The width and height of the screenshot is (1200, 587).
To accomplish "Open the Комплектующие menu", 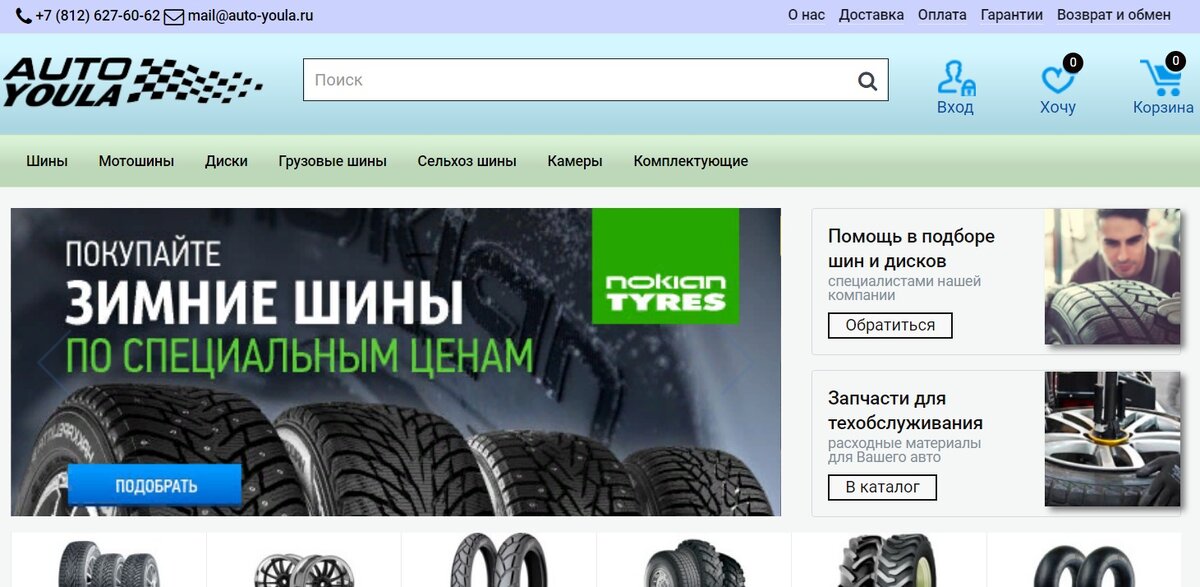I will pyautogui.click(x=691, y=161).
